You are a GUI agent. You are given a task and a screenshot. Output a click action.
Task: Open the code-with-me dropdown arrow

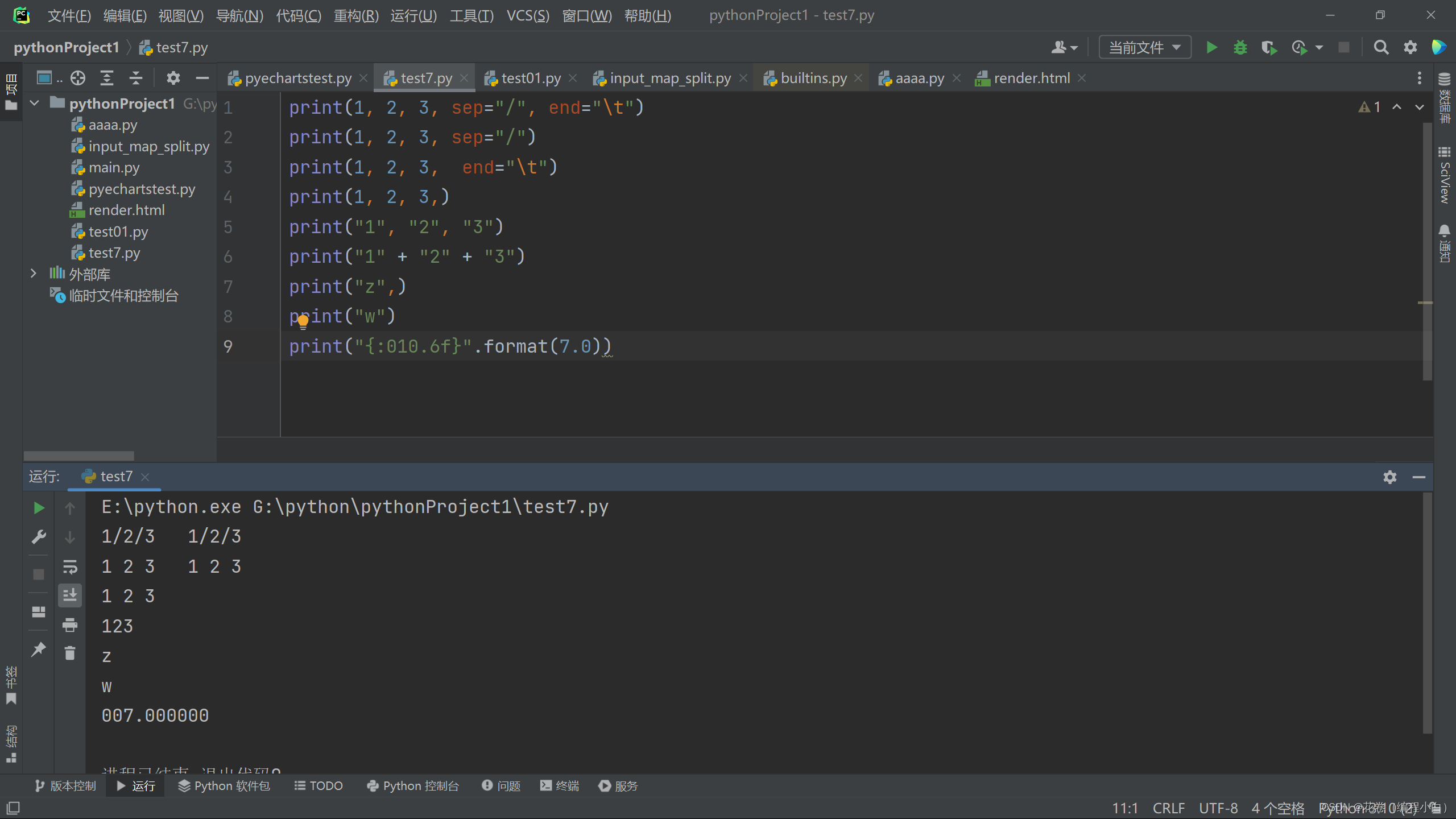click(x=1074, y=48)
